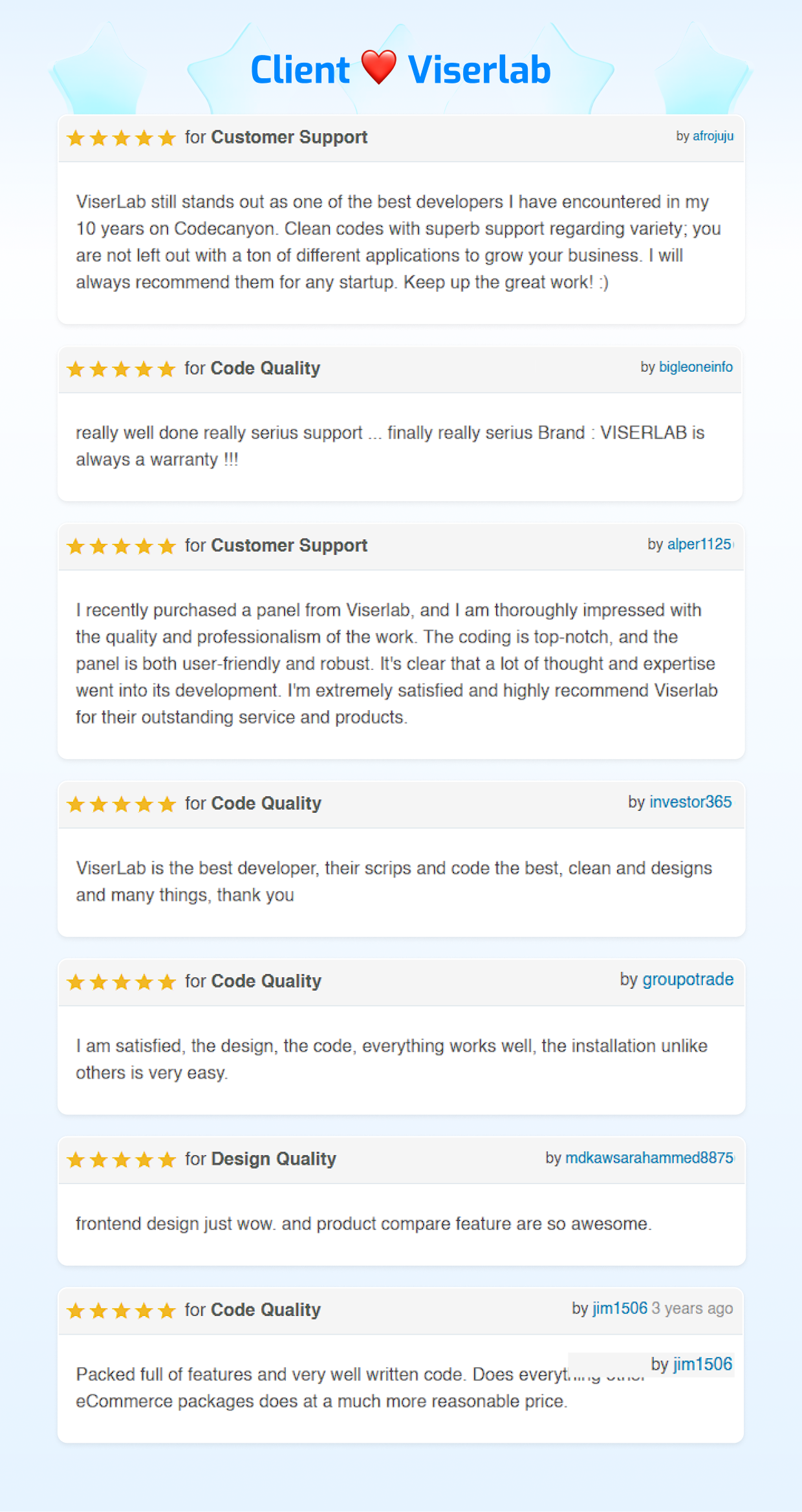Click the star rating on groupotrade's review

[121, 982]
